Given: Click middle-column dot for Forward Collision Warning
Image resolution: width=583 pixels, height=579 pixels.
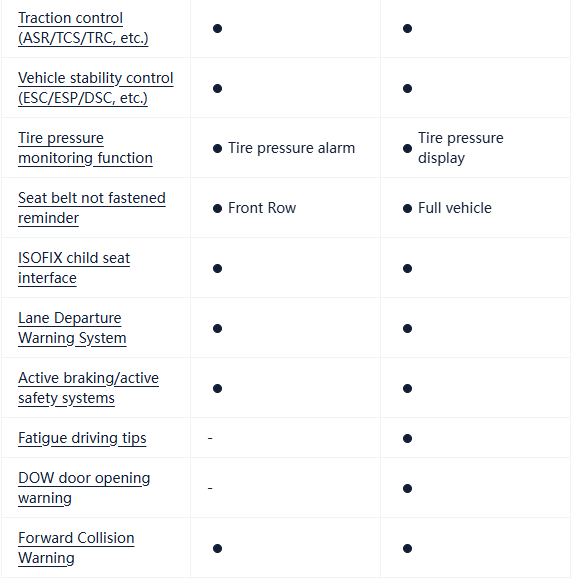Looking at the screenshot, I should [x=218, y=549].
